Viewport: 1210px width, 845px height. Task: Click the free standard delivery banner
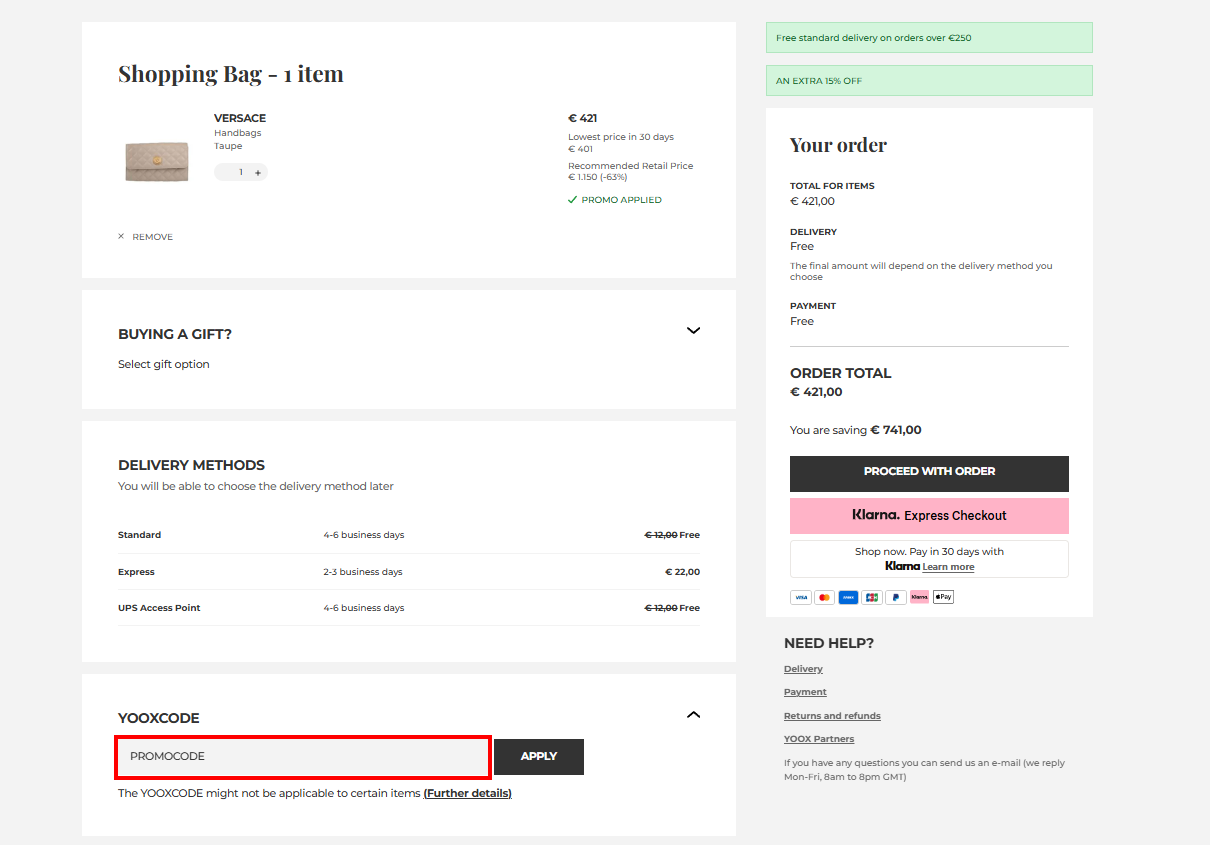click(929, 38)
